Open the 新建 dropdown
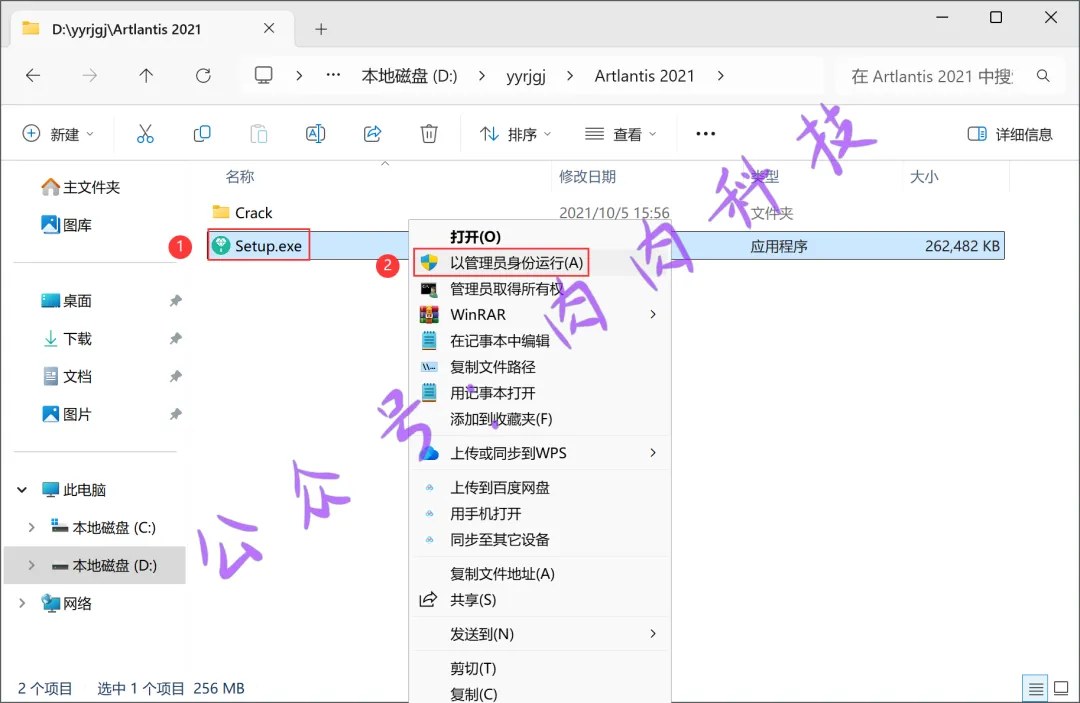This screenshot has width=1080, height=703. point(59,134)
